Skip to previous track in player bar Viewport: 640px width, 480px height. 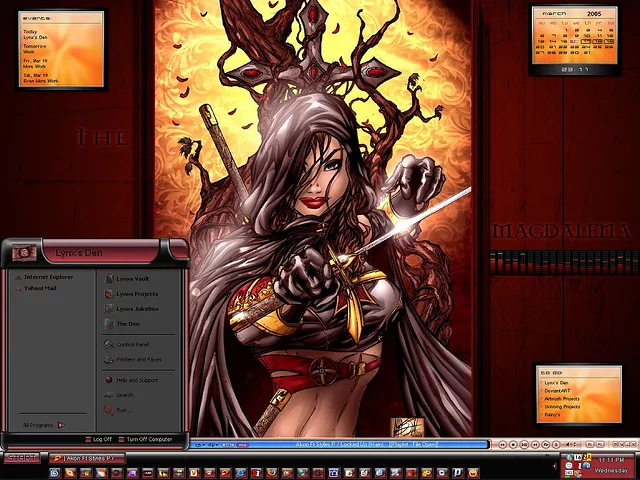point(502,444)
